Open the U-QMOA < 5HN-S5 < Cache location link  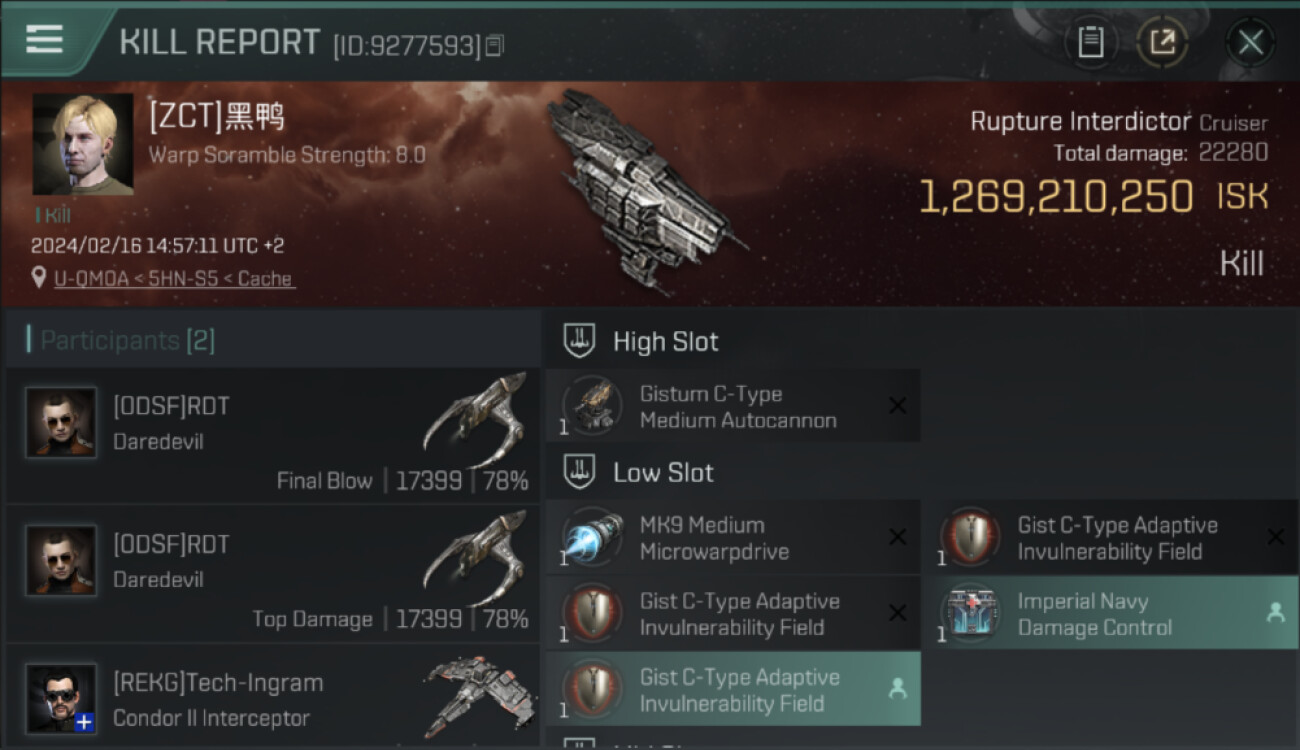click(174, 279)
